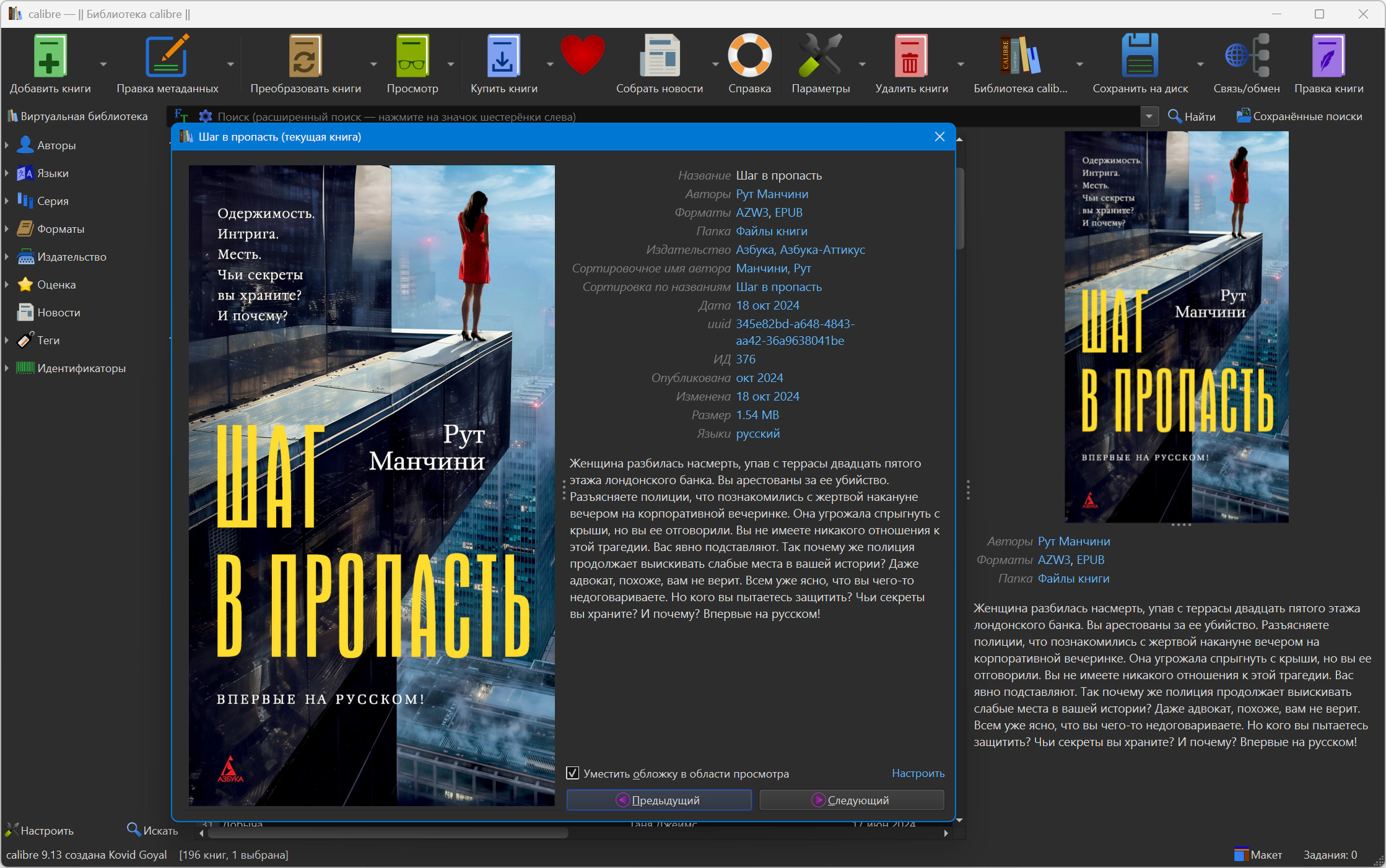Image resolution: width=1386 pixels, height=868 pixels.
Task: Click the Find (Найти) magnifier button
Action: pyautogui.click(x=1192, y=116)
